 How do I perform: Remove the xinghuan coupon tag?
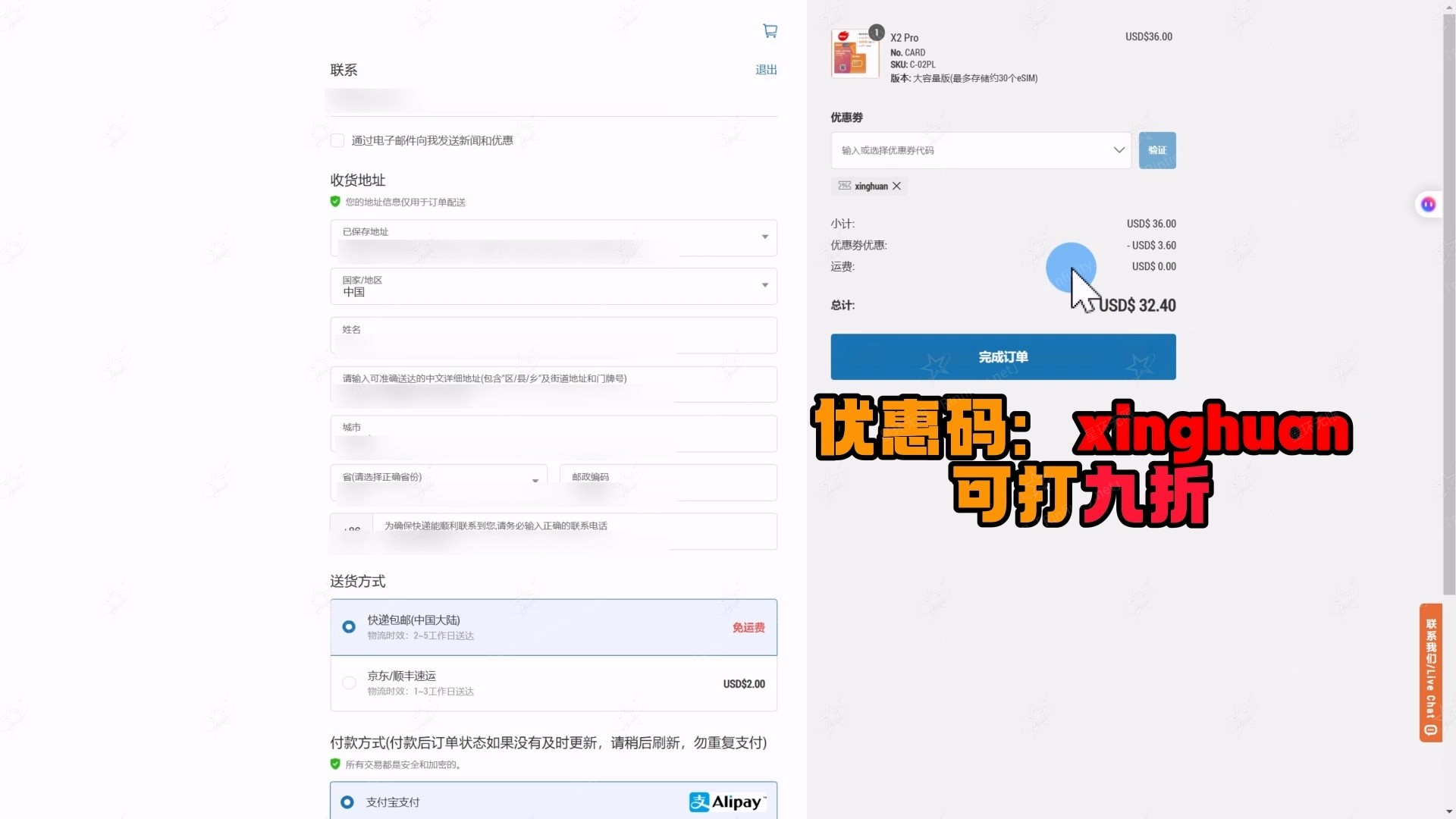[x=896, y=186]
